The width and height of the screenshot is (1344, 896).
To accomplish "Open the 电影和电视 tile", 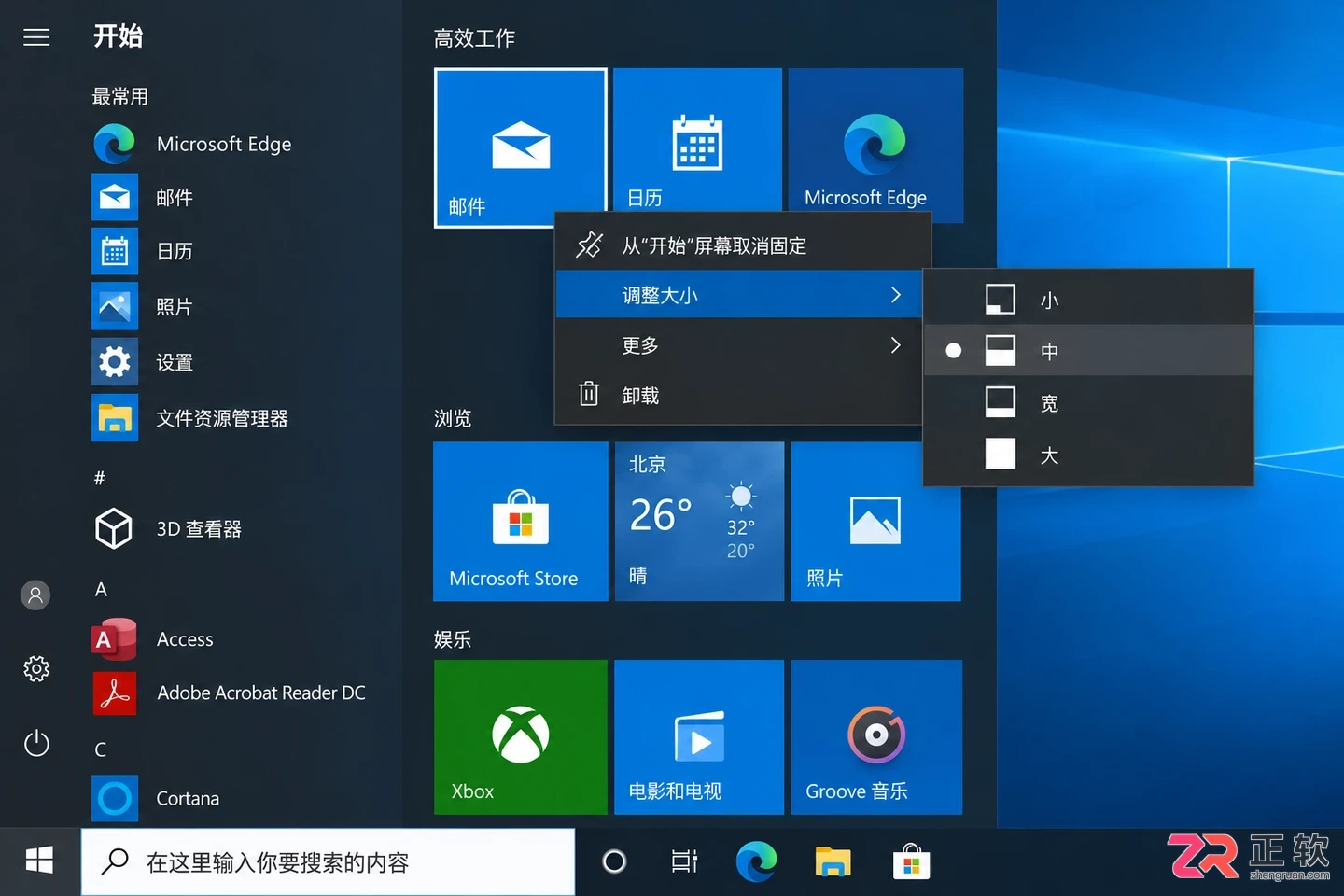I will click(699, 737).
